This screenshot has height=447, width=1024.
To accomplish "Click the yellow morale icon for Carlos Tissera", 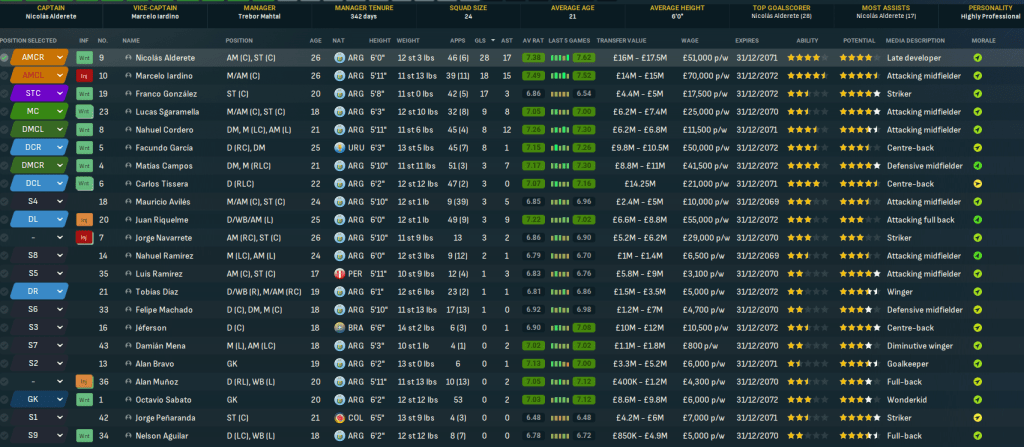I will 977,184.
